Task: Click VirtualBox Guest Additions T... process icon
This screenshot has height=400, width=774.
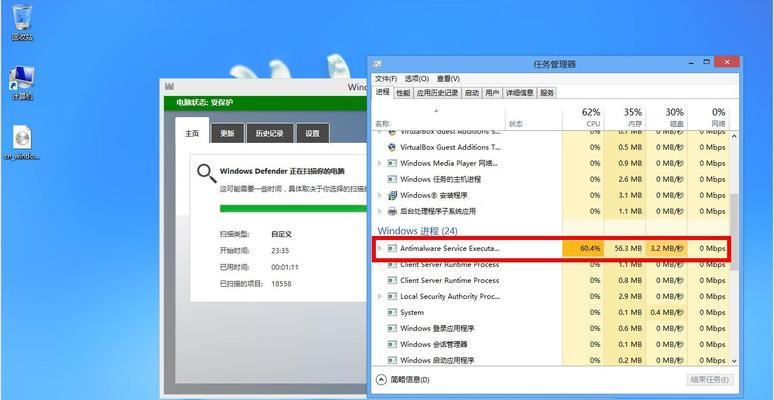Action: point(392,147)
